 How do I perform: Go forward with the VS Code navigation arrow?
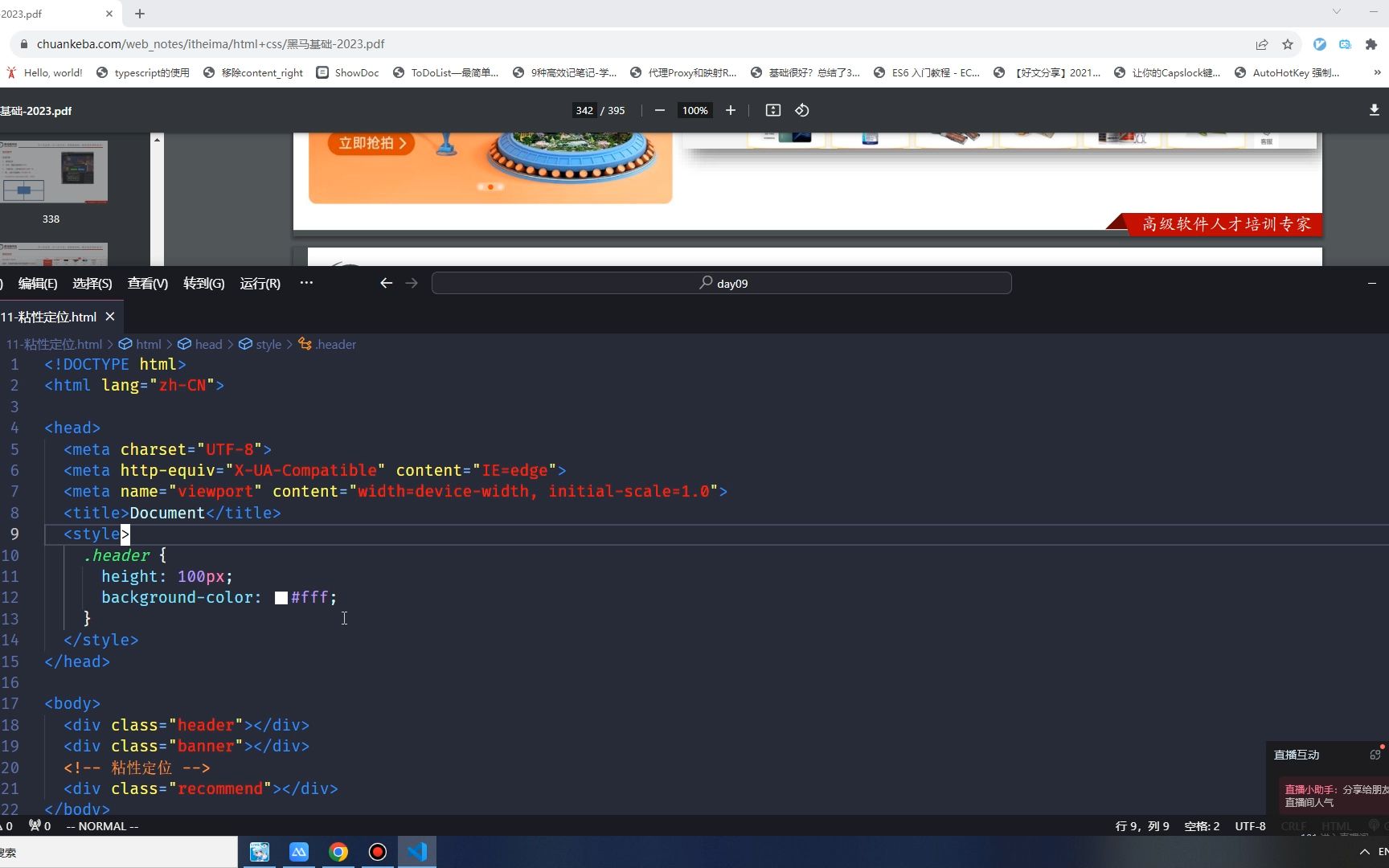412,283
